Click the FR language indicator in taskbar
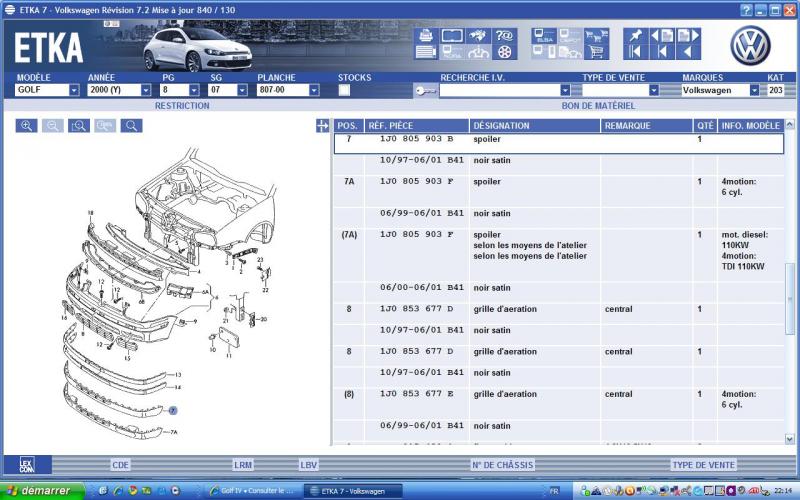 (554, 491)
